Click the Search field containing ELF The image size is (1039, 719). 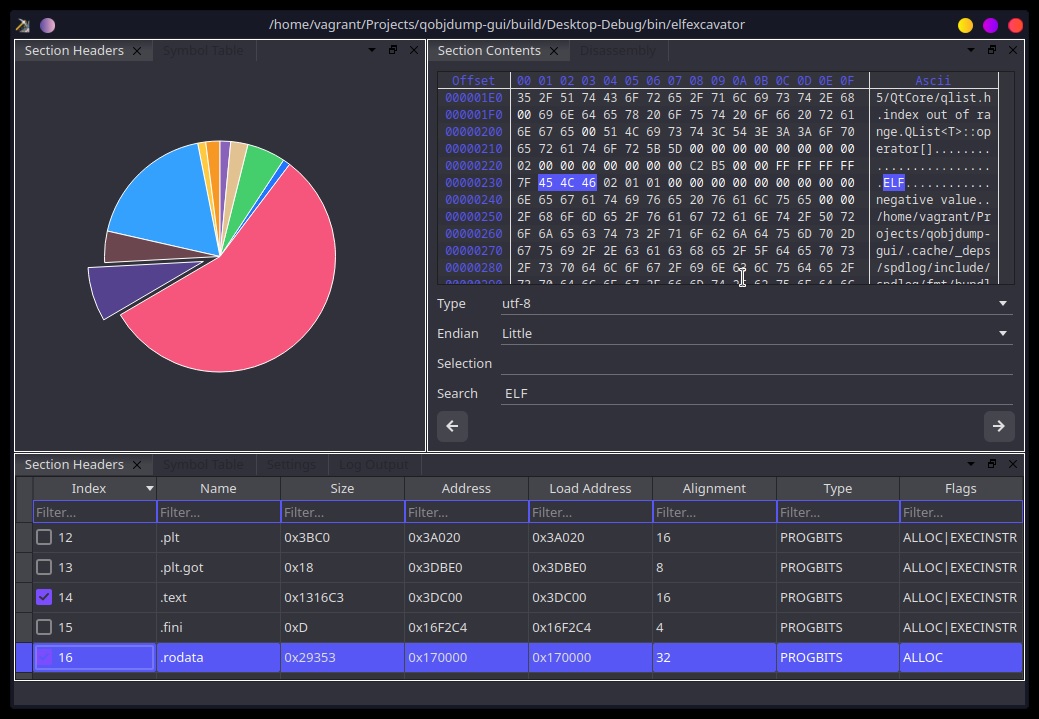[x=756, y=393]
